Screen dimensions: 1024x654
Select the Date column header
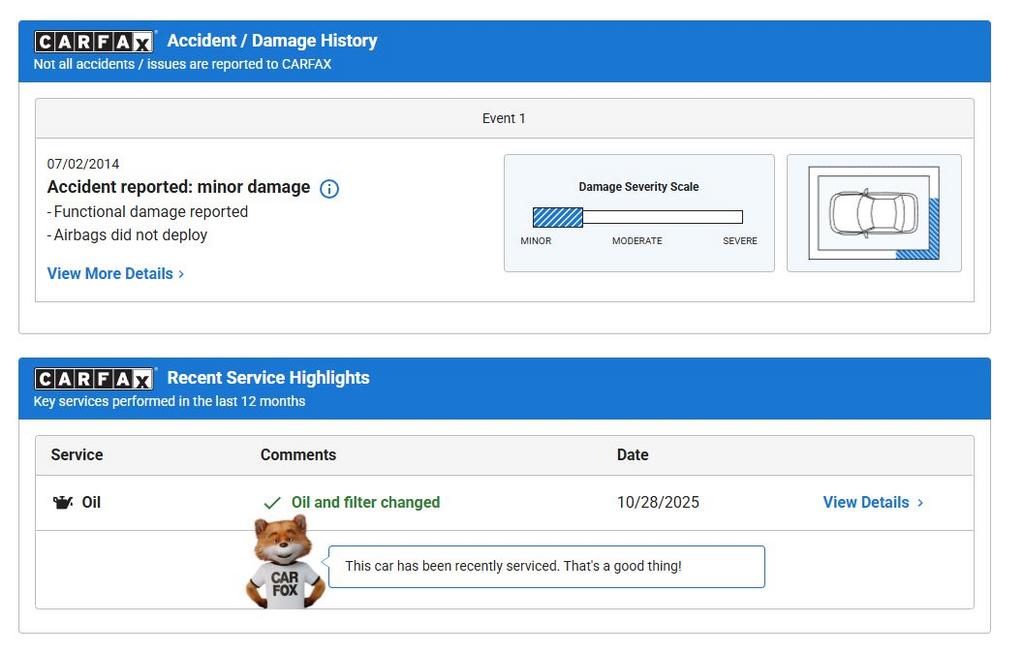632,455
